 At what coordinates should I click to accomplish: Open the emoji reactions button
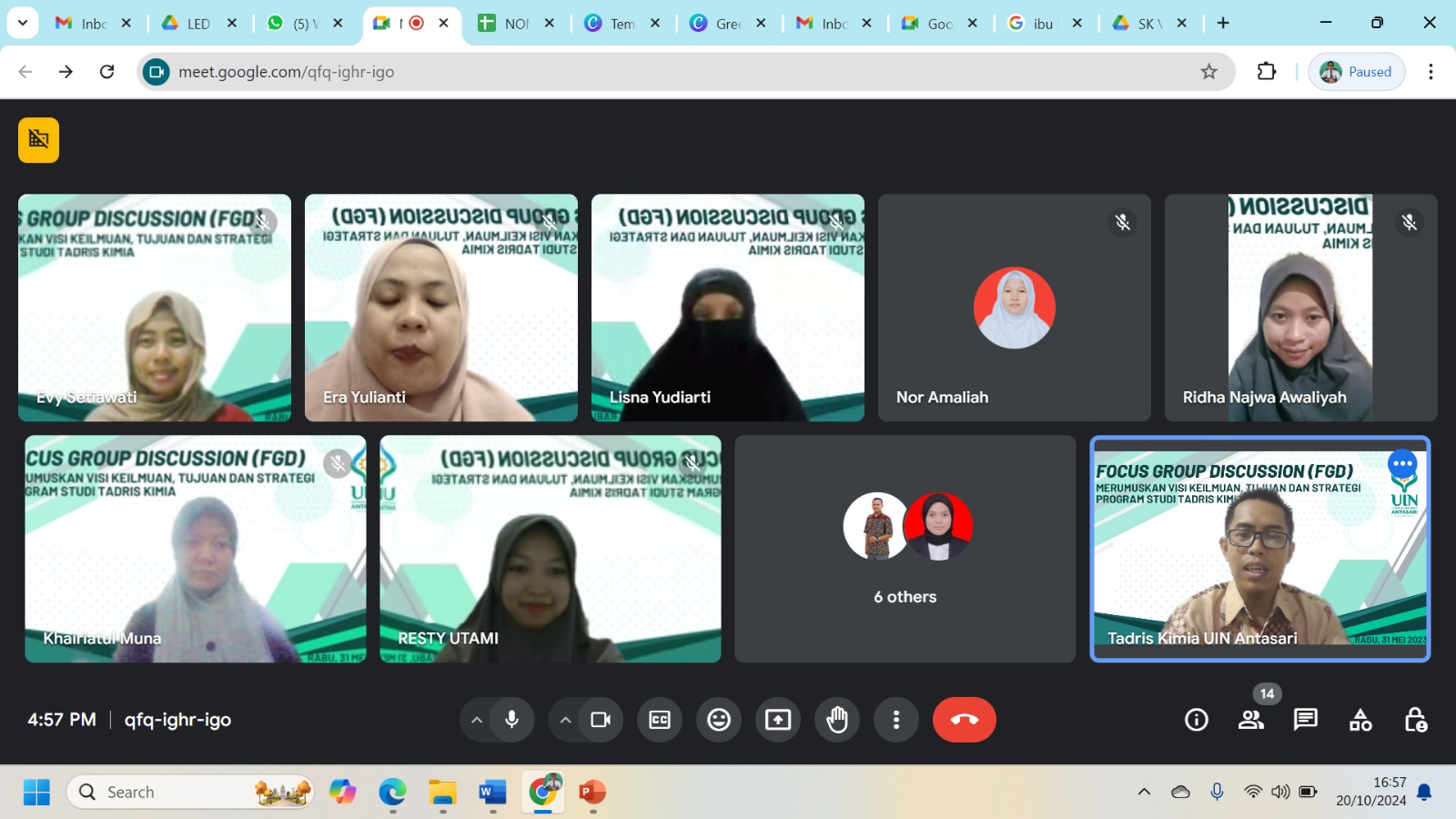[x=719, y=720]
